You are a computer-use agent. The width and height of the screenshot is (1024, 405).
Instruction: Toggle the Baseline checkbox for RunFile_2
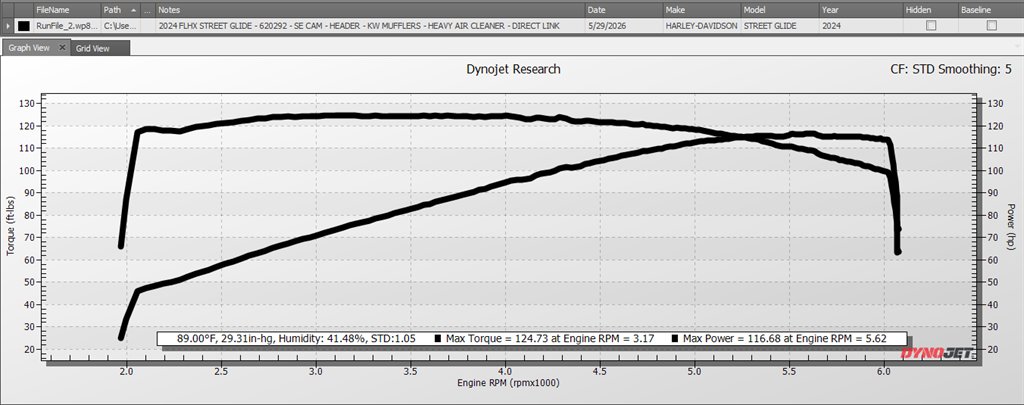(x=991, y=25)
